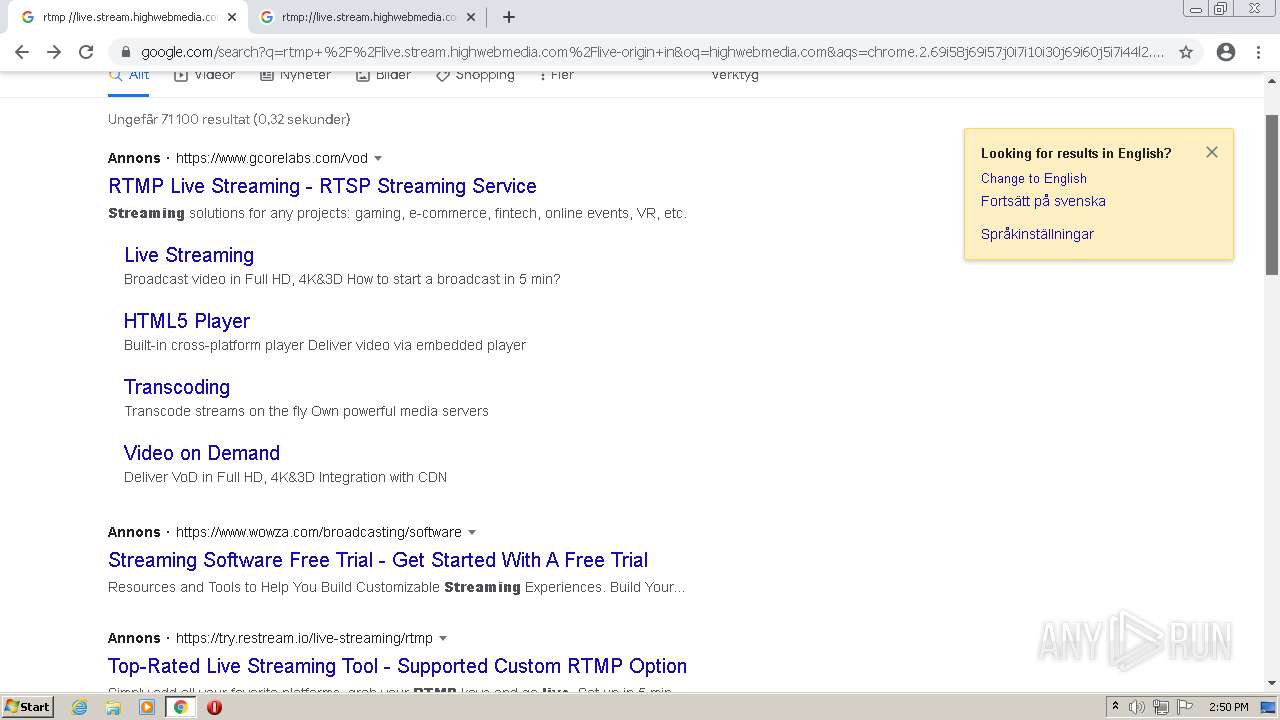
Task: Click the browser Back arrow
Action: tap(22, 52)
